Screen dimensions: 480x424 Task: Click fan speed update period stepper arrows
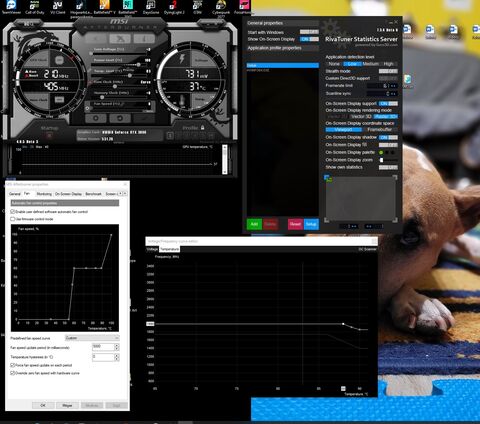pos(117,347)
